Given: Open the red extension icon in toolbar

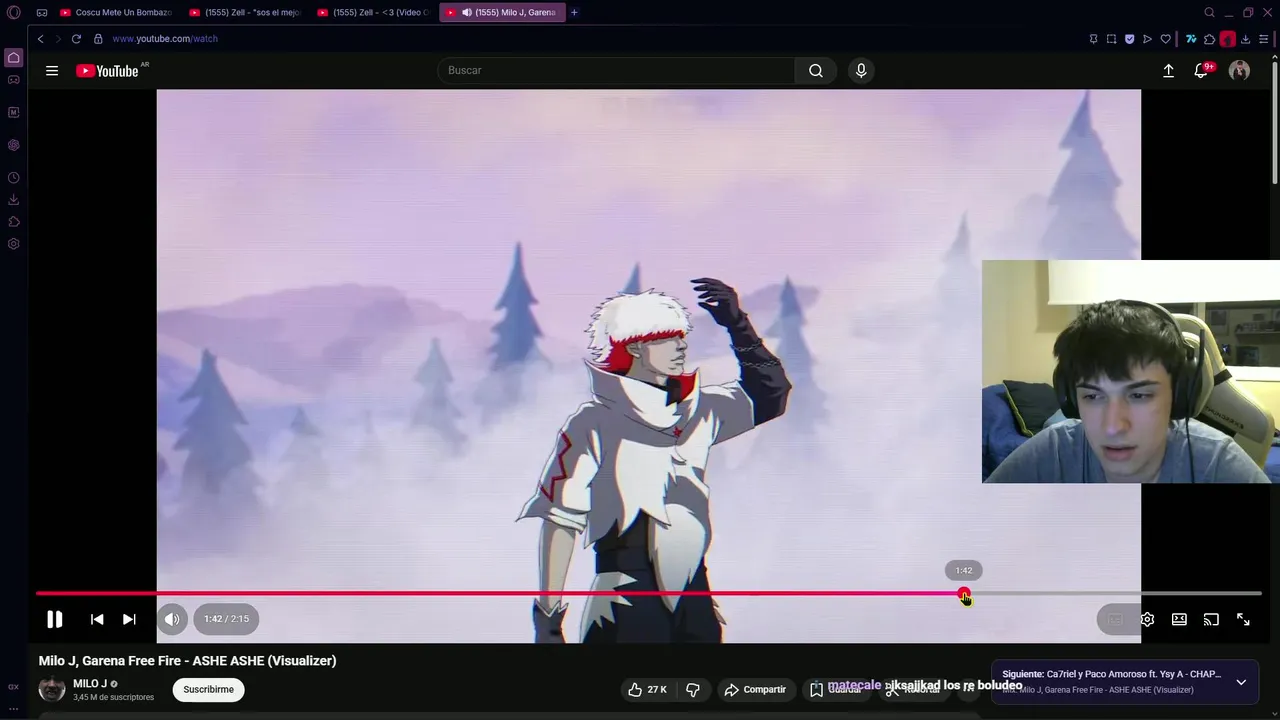Looking at the screenshot, I should (x=1227, y=39).
